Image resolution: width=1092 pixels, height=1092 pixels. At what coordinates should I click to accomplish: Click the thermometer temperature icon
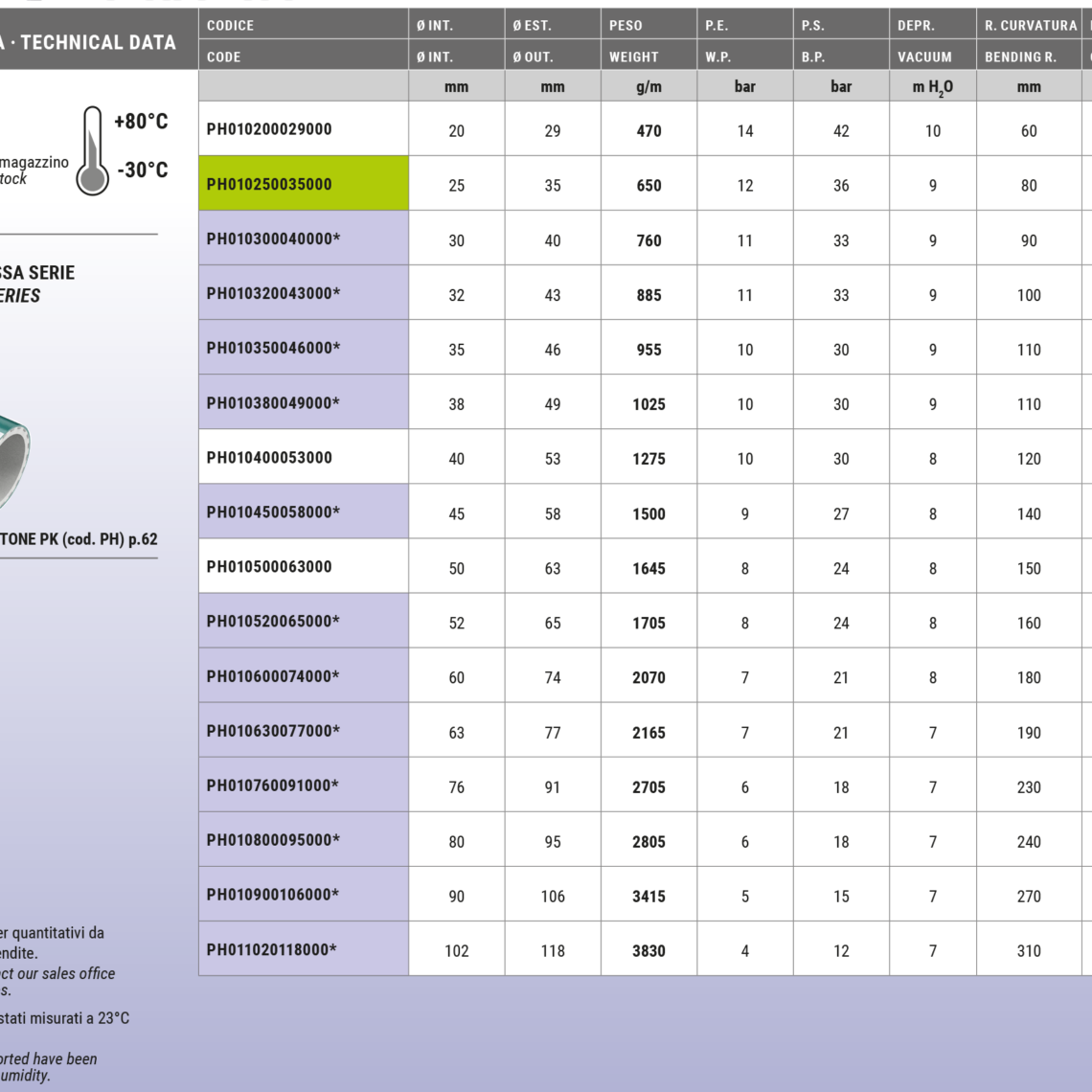click(92, 151)
